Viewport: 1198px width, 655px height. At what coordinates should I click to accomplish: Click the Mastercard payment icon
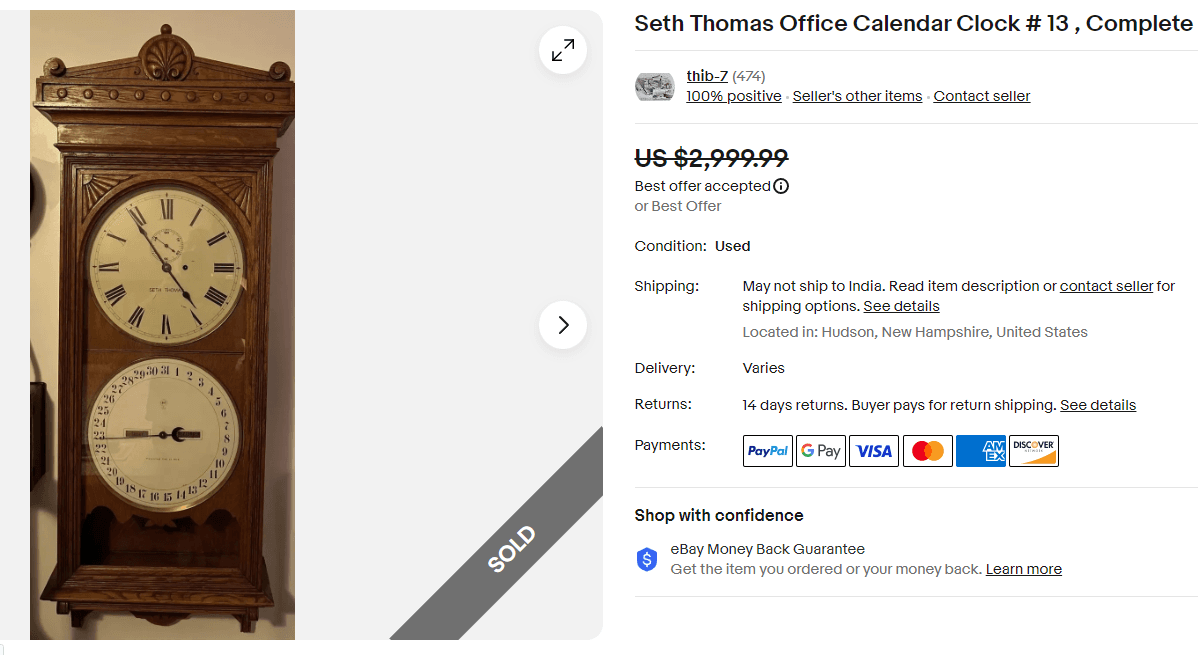click(927, 450)
